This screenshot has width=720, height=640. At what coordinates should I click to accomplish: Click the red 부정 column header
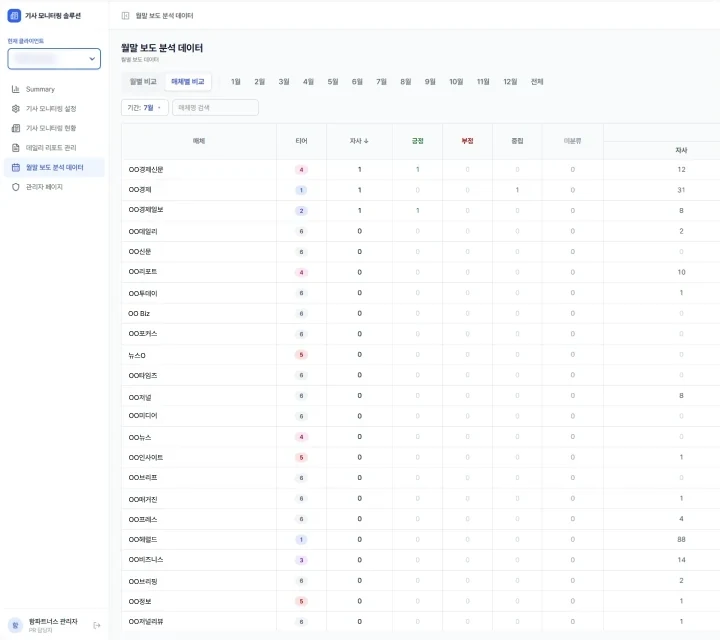(467, 141)
